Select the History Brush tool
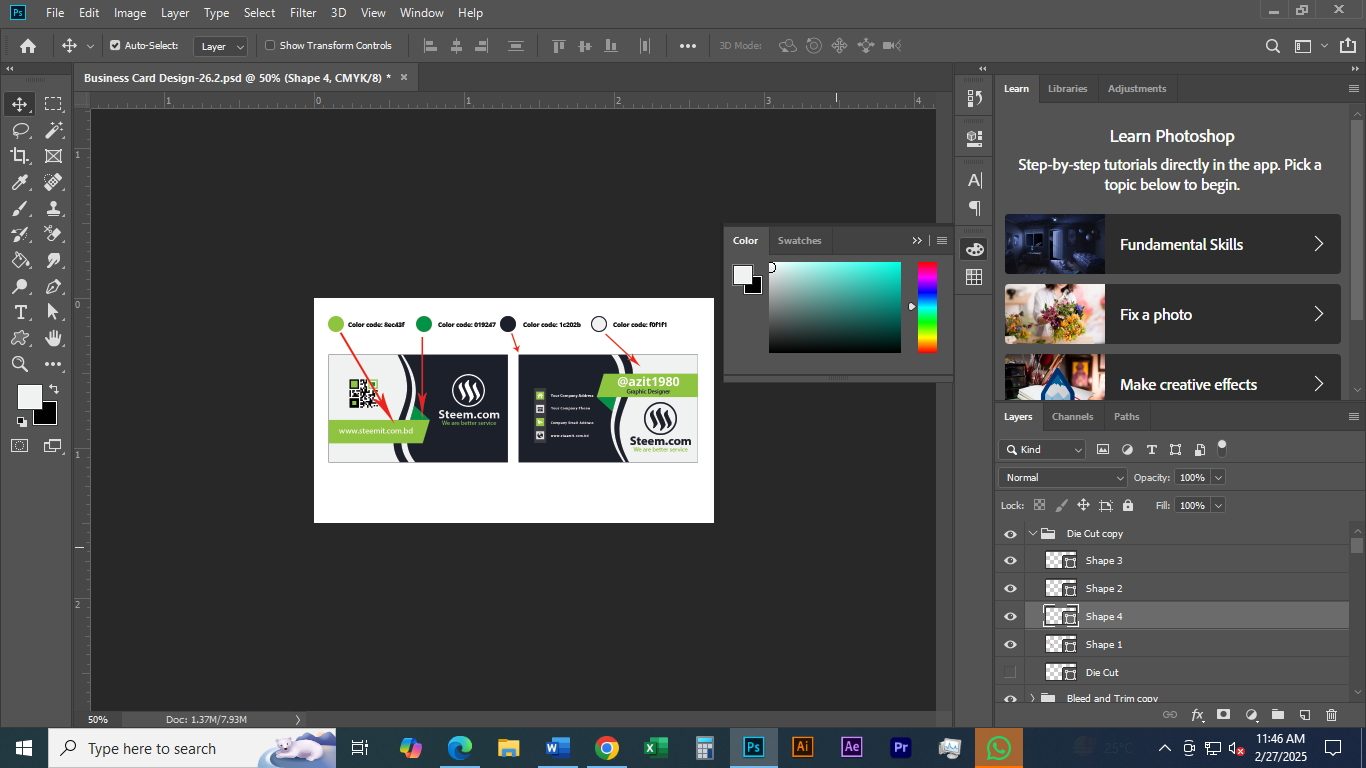Viewport: 1366px width, 768px height. [x=20, y=234]
